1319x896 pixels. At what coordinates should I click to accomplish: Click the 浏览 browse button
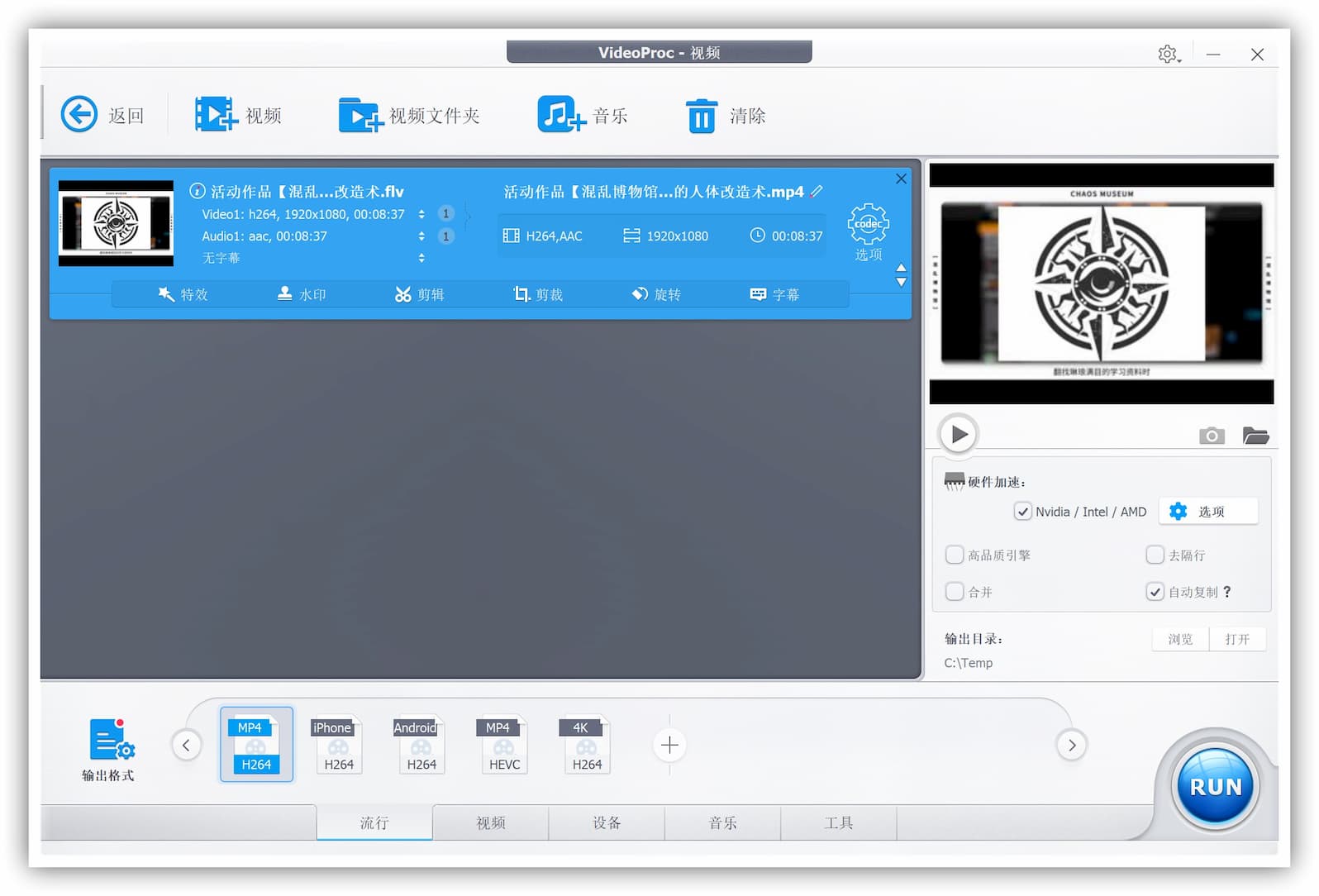1180,639
